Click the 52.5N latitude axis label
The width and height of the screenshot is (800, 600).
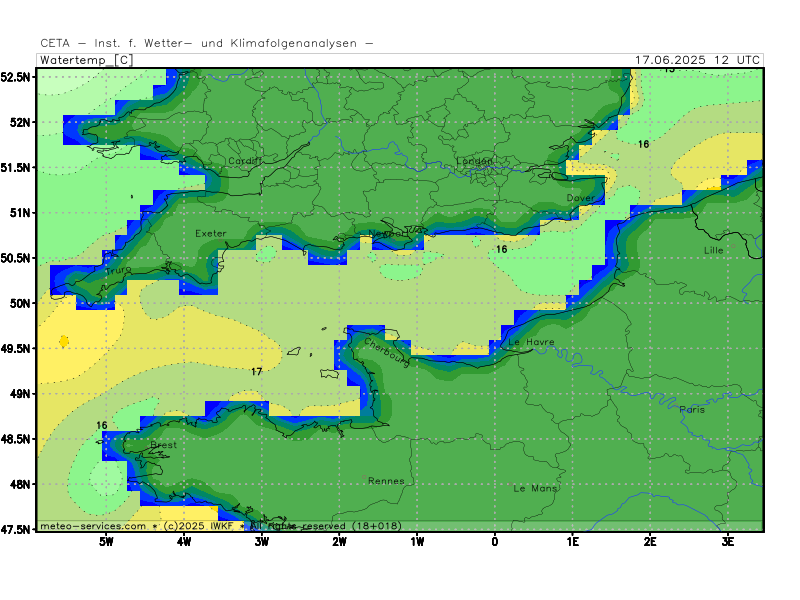pos(15,77)
